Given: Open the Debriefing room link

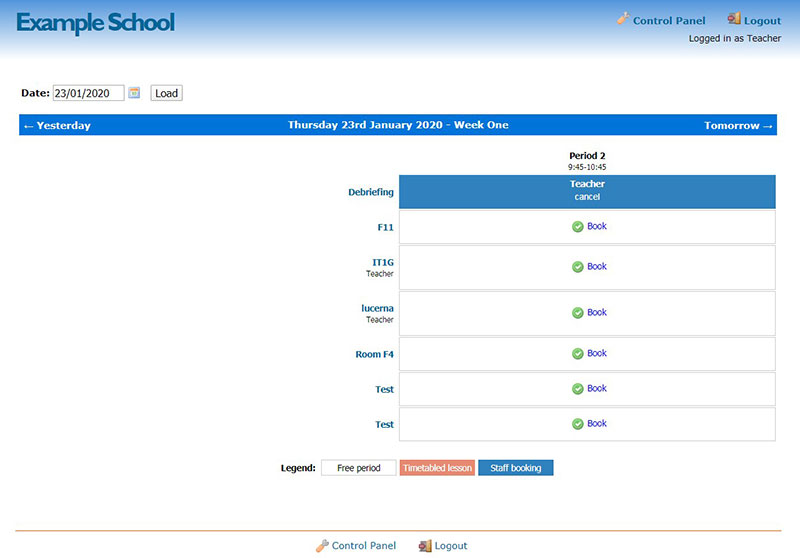Looking at the screenshot, I should point(370,192).
